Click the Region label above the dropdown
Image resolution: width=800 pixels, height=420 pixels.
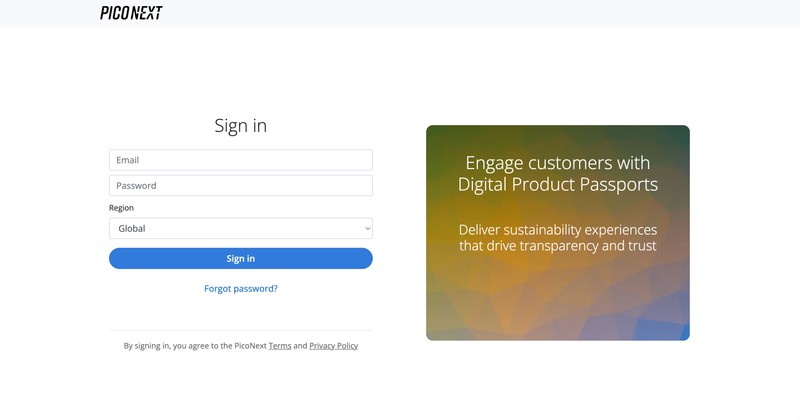(x=121, y=208)
